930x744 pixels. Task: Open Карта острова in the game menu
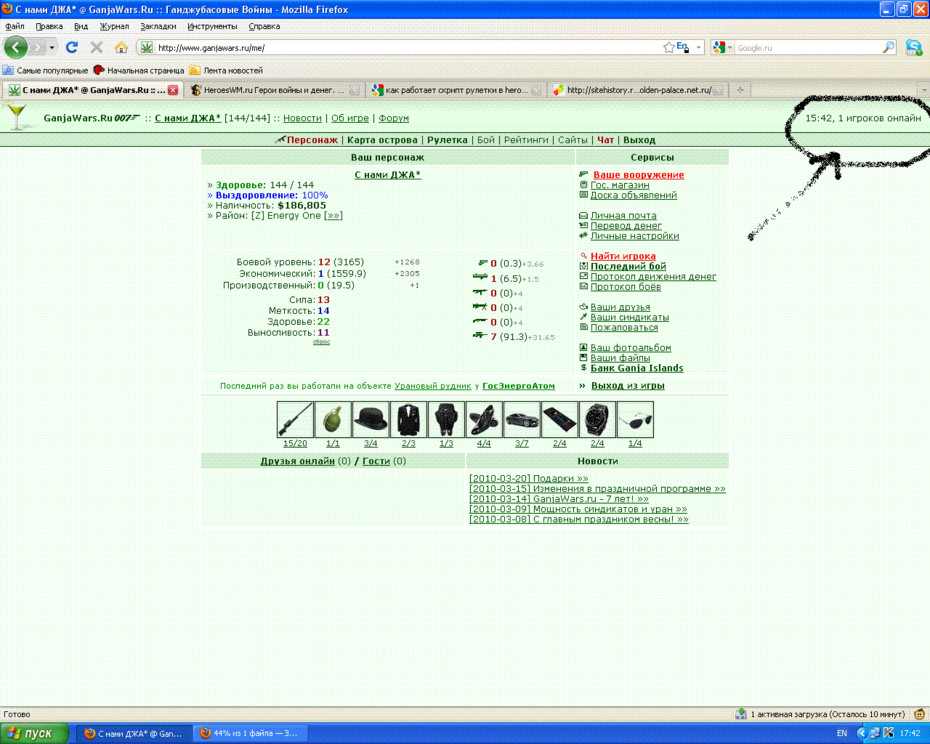[383, 140]
